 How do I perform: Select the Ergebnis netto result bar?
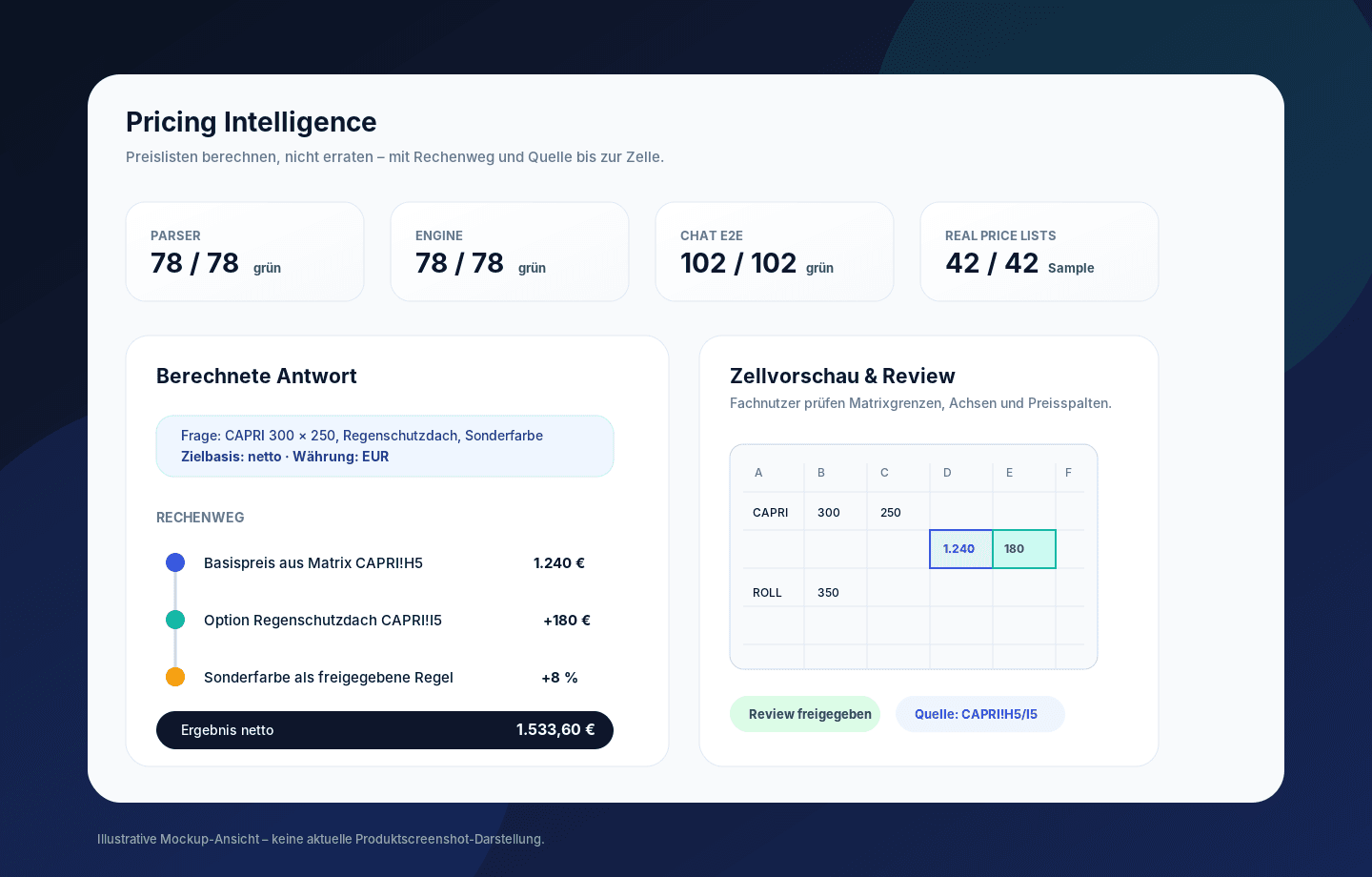385,730
